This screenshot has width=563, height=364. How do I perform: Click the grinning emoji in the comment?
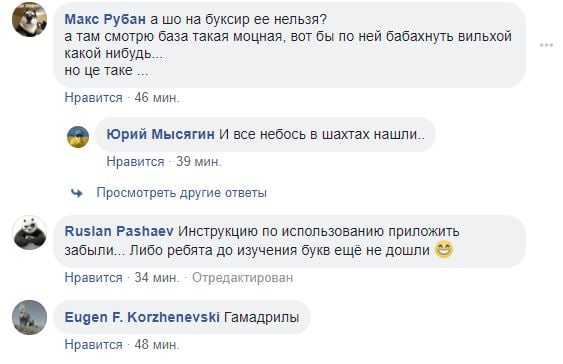pos(444,250)
